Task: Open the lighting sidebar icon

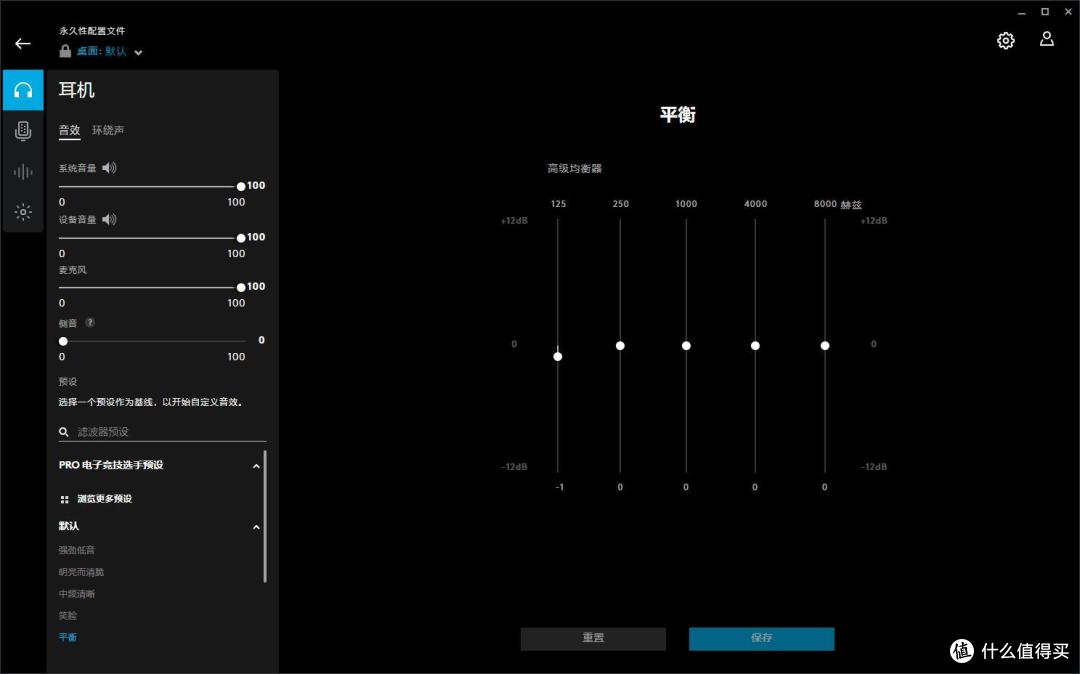Action: click(x=23, y=212)
